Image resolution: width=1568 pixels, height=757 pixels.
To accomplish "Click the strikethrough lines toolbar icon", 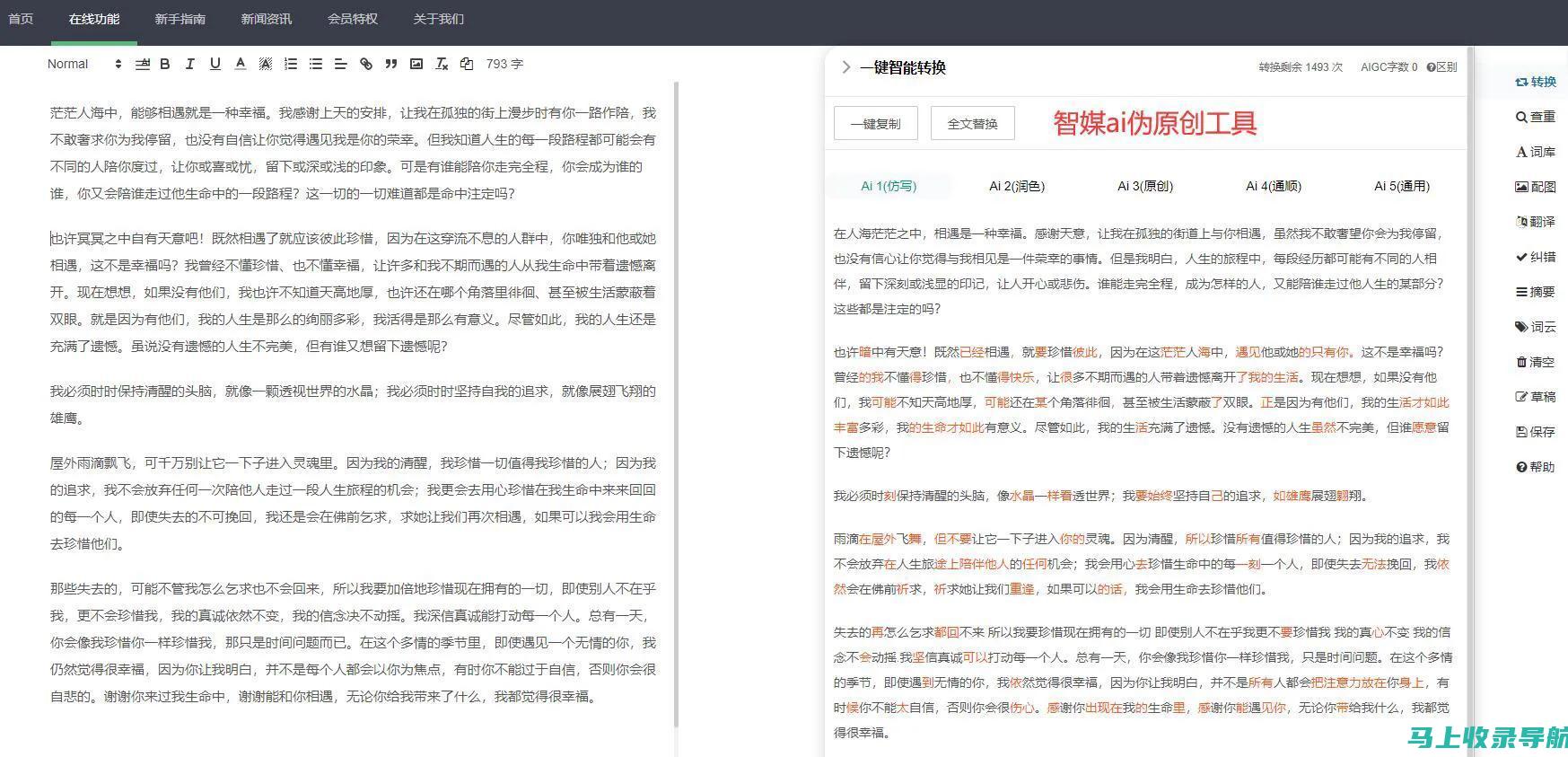I will (142, 64).
